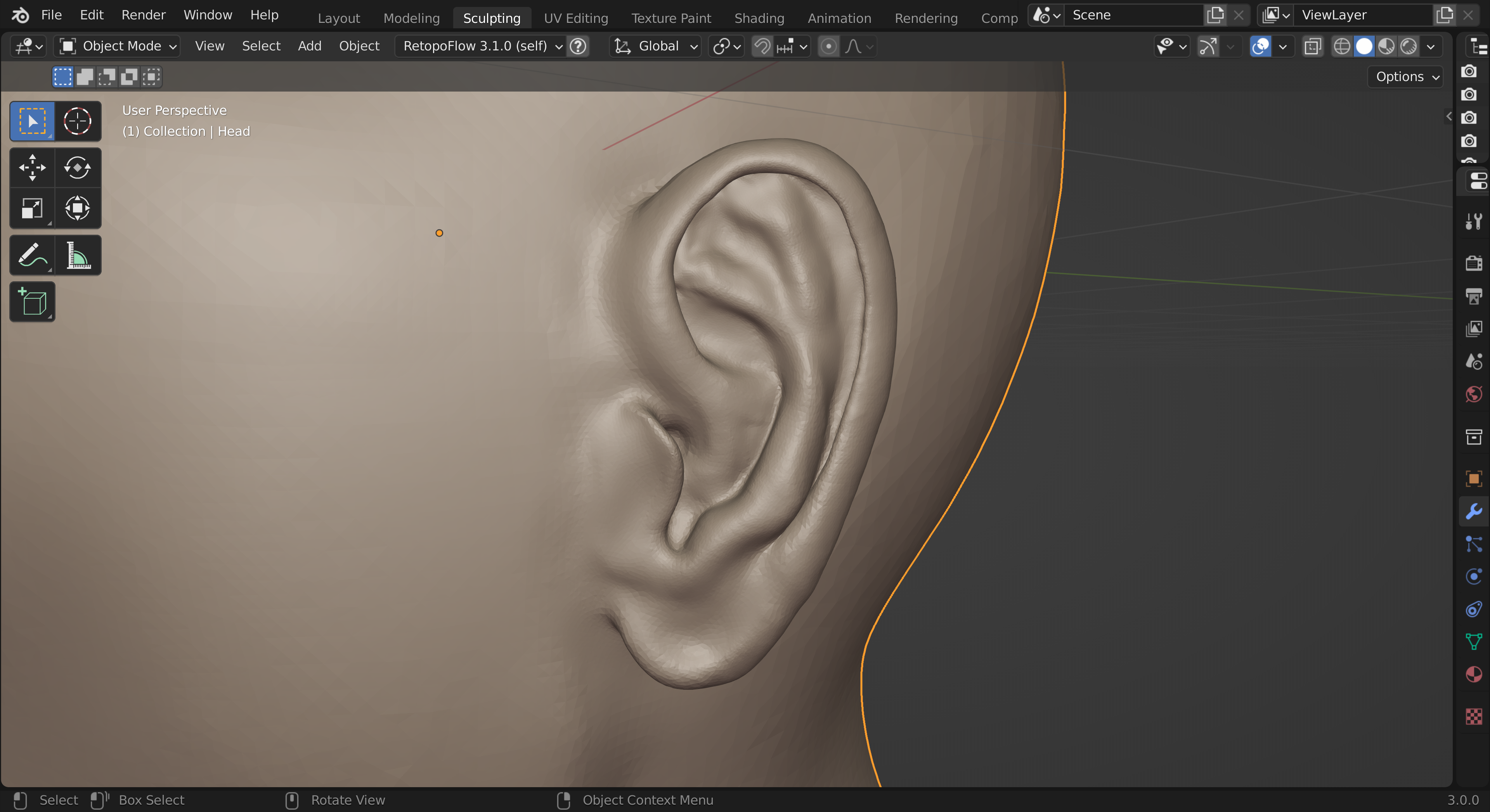1490x812 pixels.
Task: Choose the Scale tool
Action: click(x=32, y=208)
